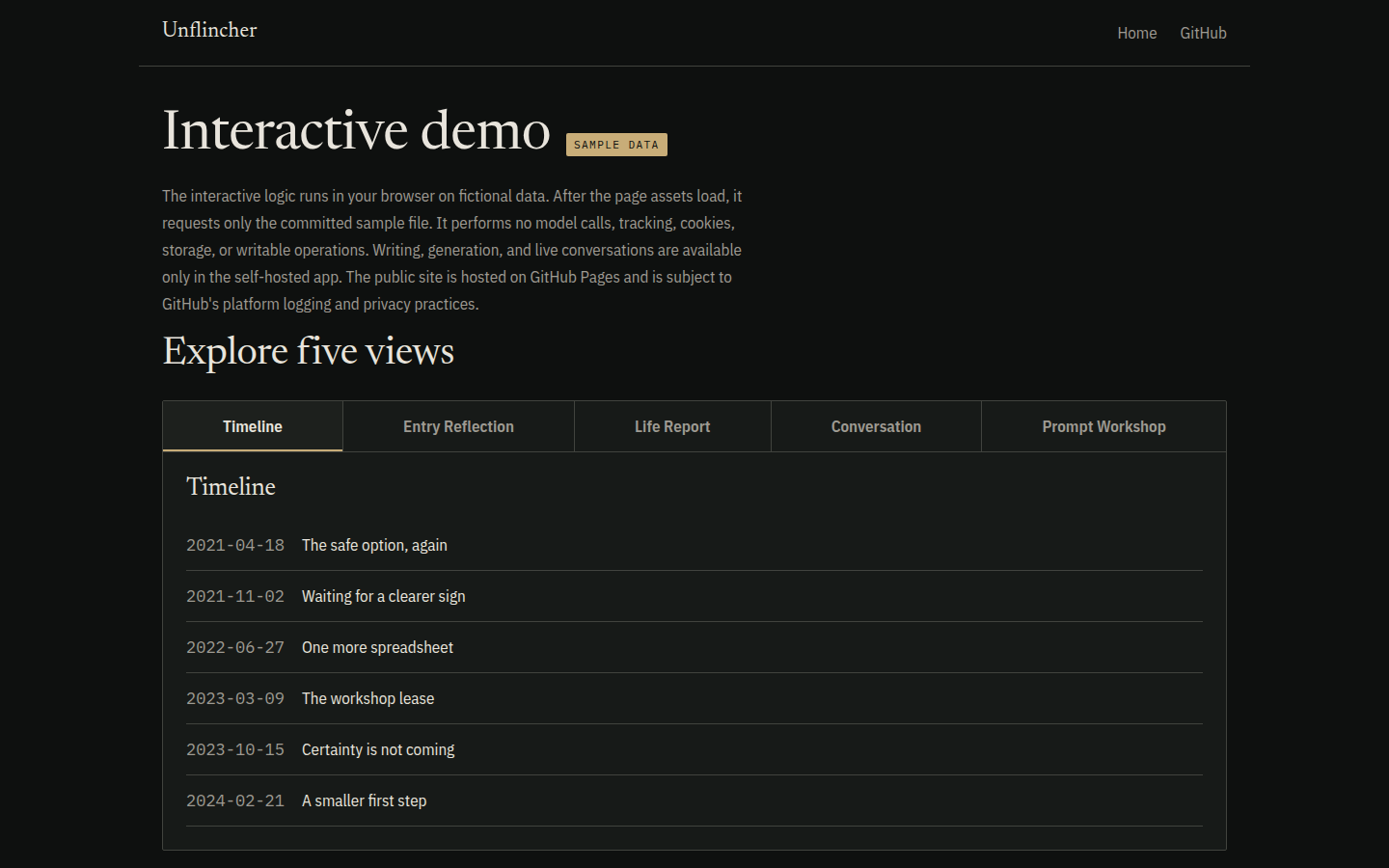The width and height of the screenshot is (1389, 868).
Task: Select 'The workshop lease' timeline entry
Action: tap(694, 698)
